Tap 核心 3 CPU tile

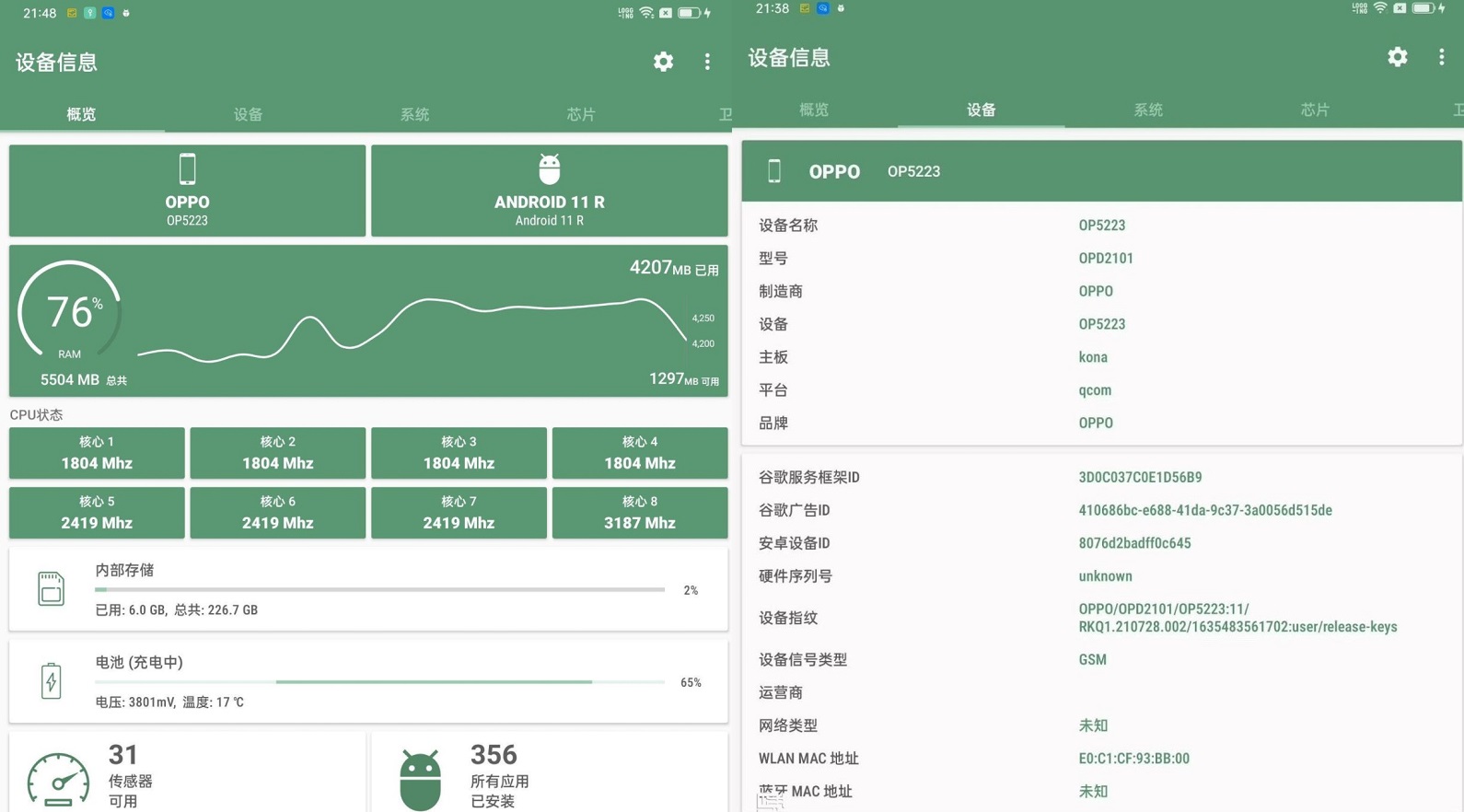(x=459, y=453)
